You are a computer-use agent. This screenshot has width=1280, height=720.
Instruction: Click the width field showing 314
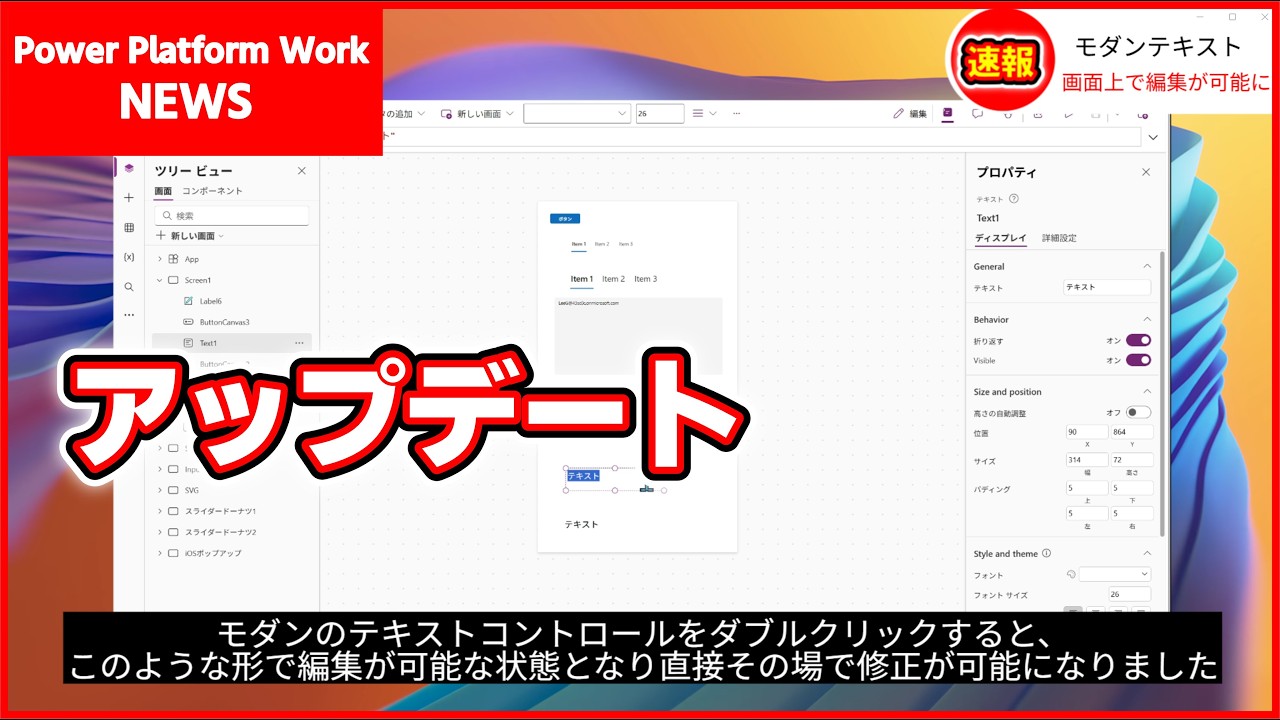click(1086, 460)
